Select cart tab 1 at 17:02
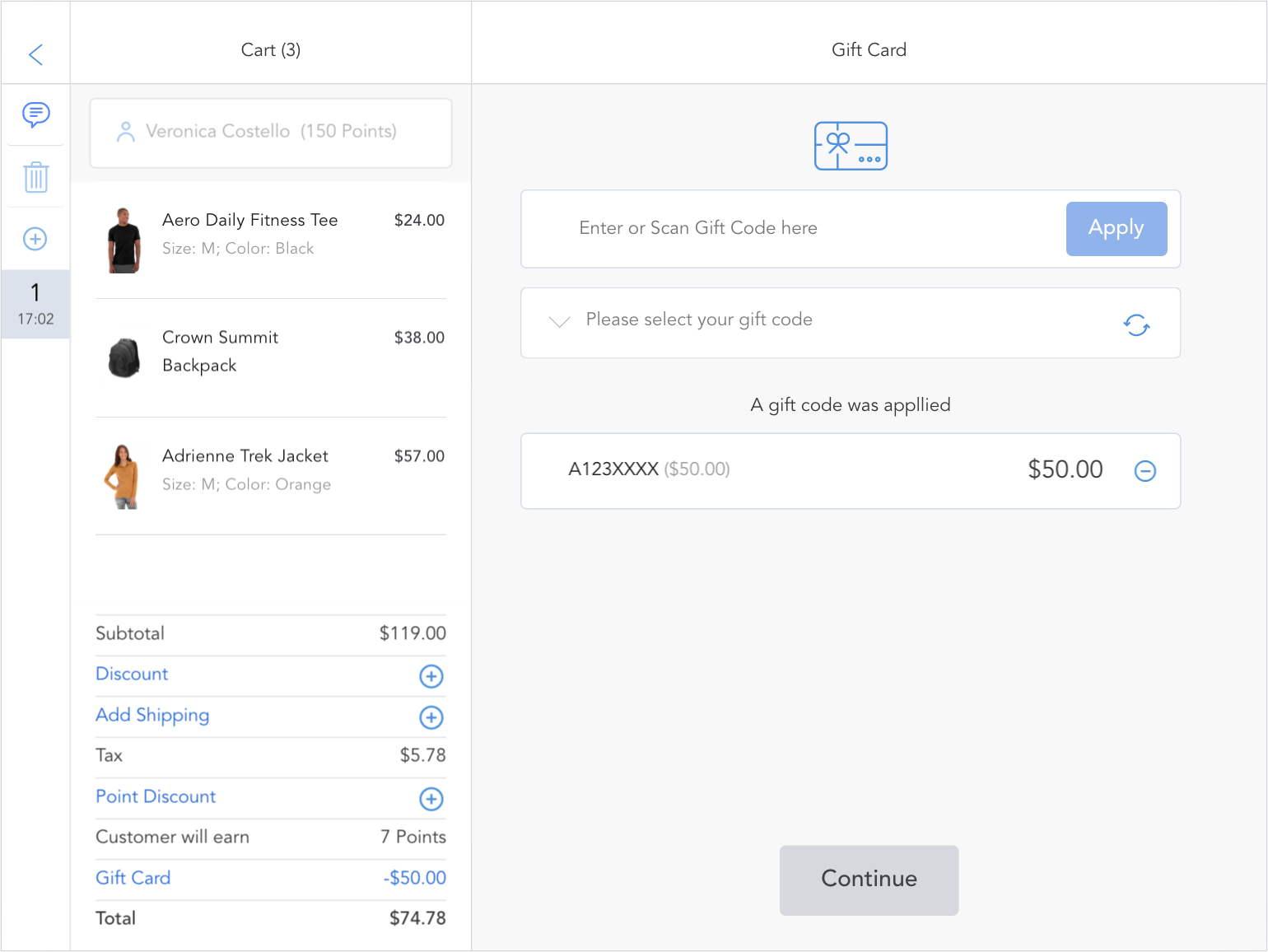 35,304
